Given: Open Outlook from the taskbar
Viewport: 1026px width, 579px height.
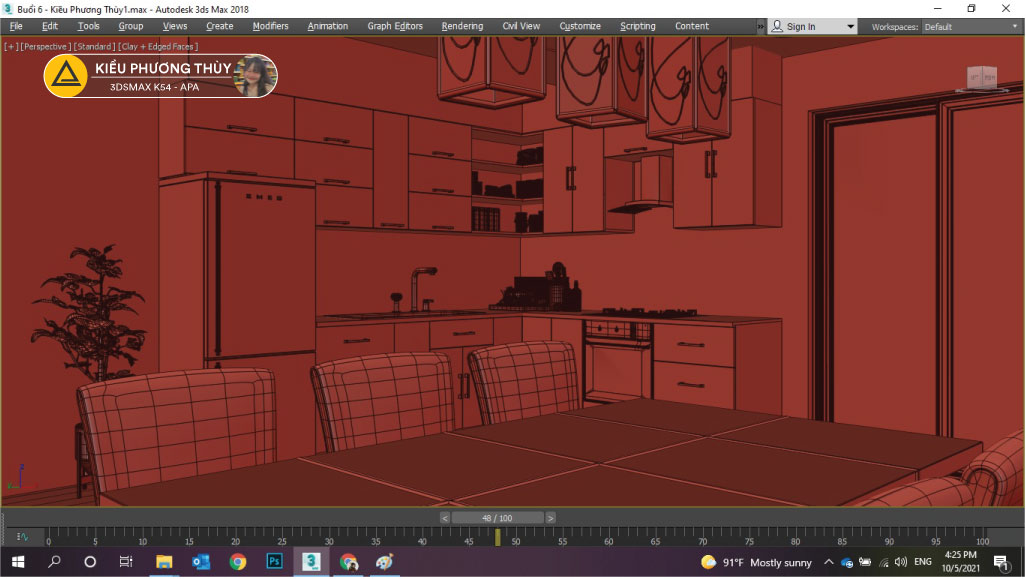Looking at the screenshot, I should [201, 562].
